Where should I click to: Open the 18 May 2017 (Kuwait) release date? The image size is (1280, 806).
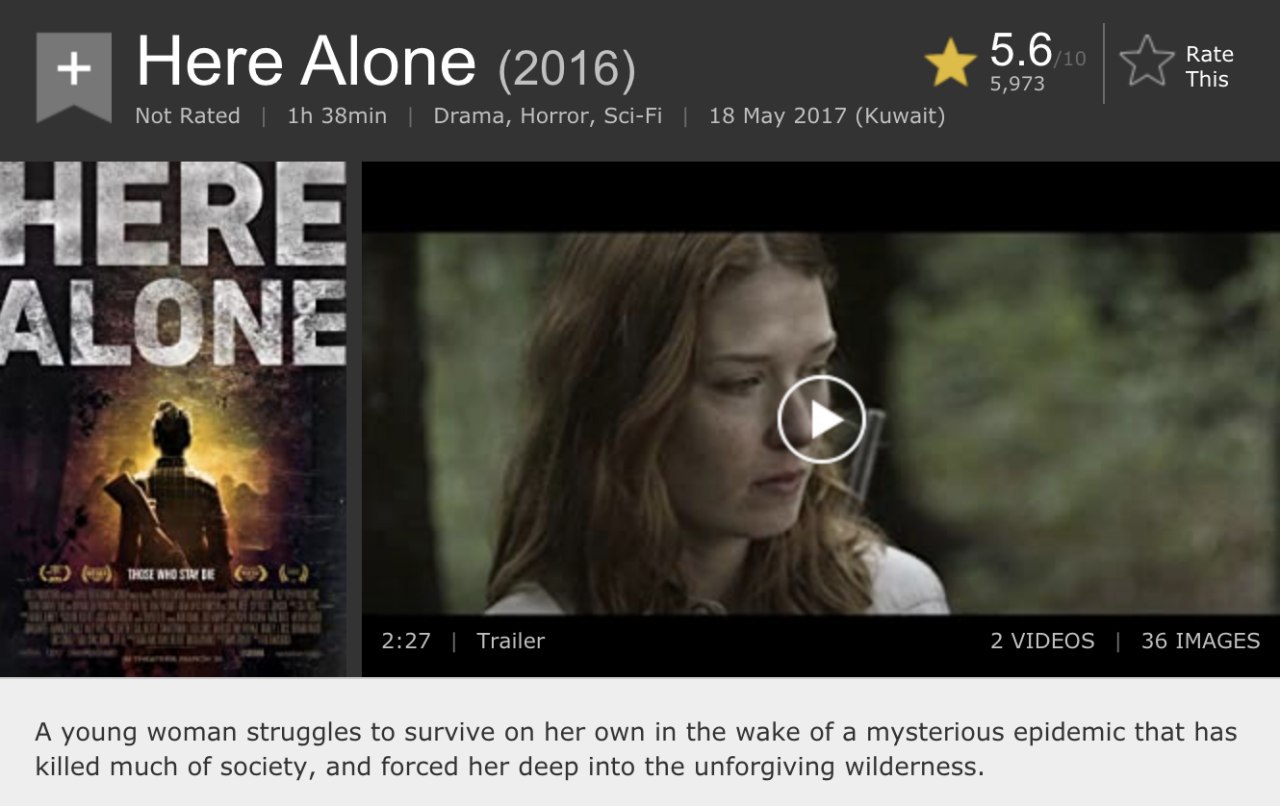pyautogui.click(x=827, y=116)
